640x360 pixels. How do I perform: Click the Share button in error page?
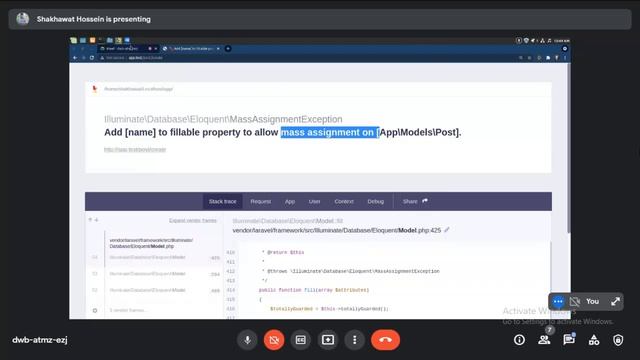[415, 201]
